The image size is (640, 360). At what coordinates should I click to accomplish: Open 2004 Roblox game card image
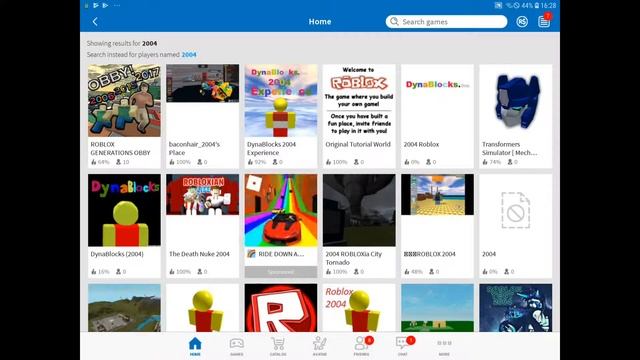(437, 100)
